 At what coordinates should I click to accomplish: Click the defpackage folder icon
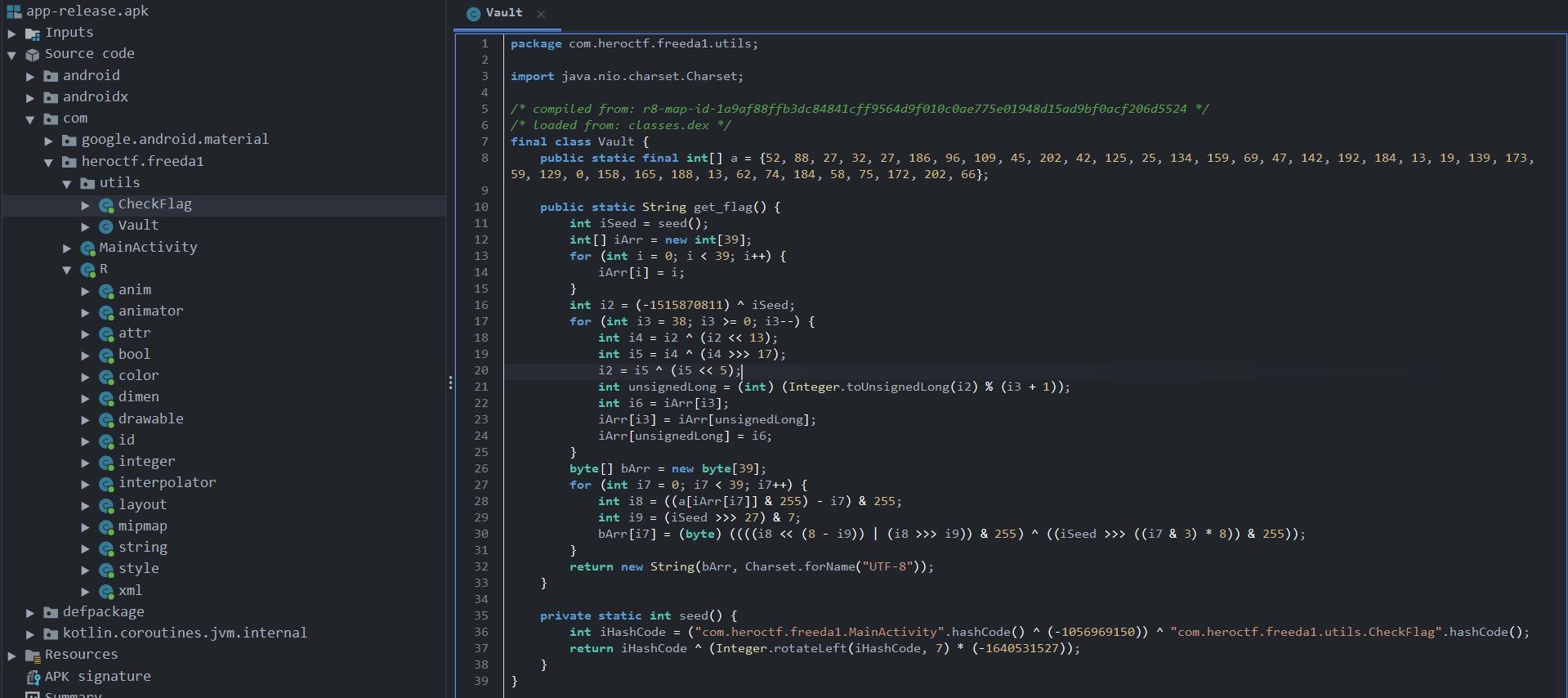(x=51, y=612)
